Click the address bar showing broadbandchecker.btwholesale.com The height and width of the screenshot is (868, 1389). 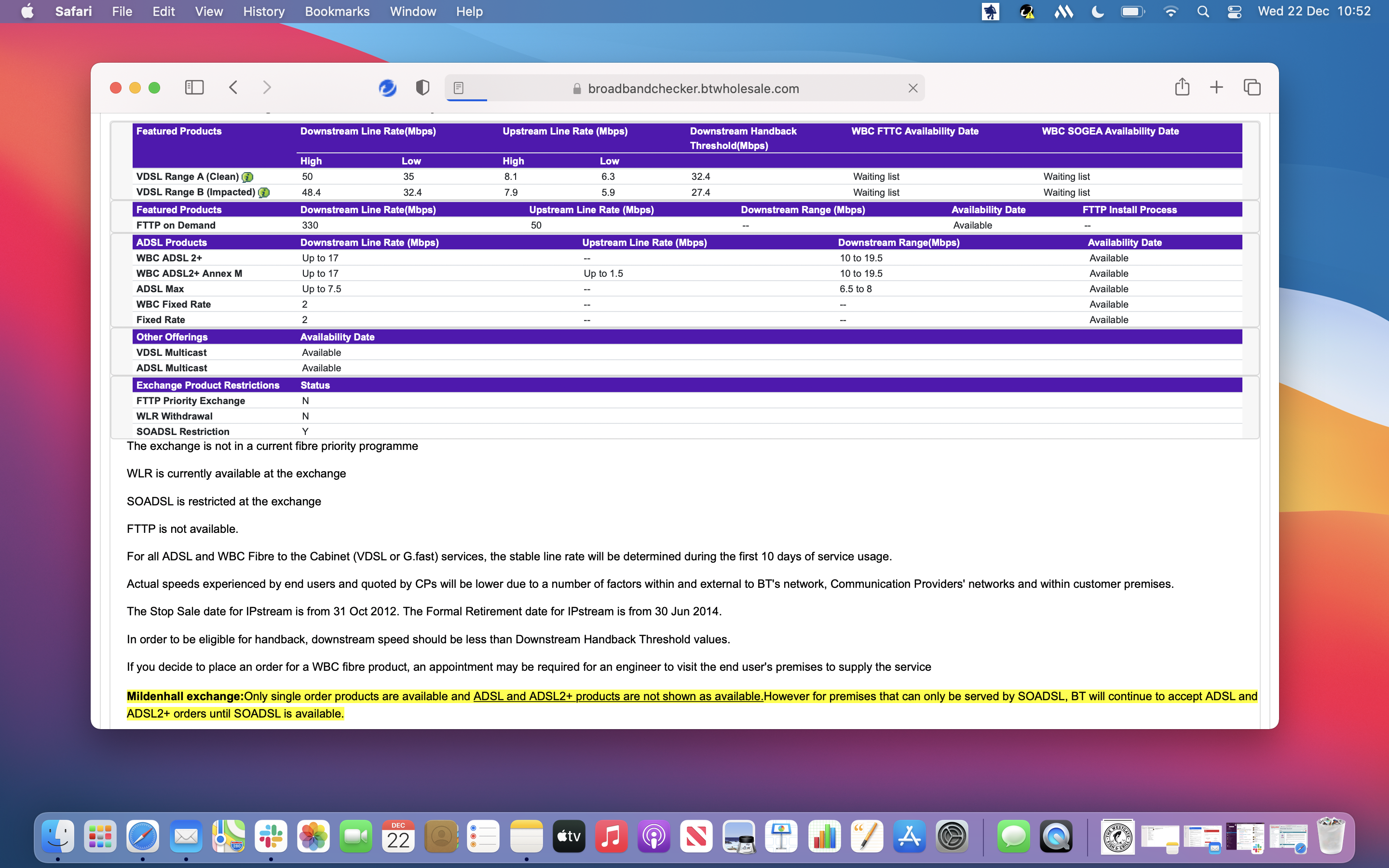point(685,88)
